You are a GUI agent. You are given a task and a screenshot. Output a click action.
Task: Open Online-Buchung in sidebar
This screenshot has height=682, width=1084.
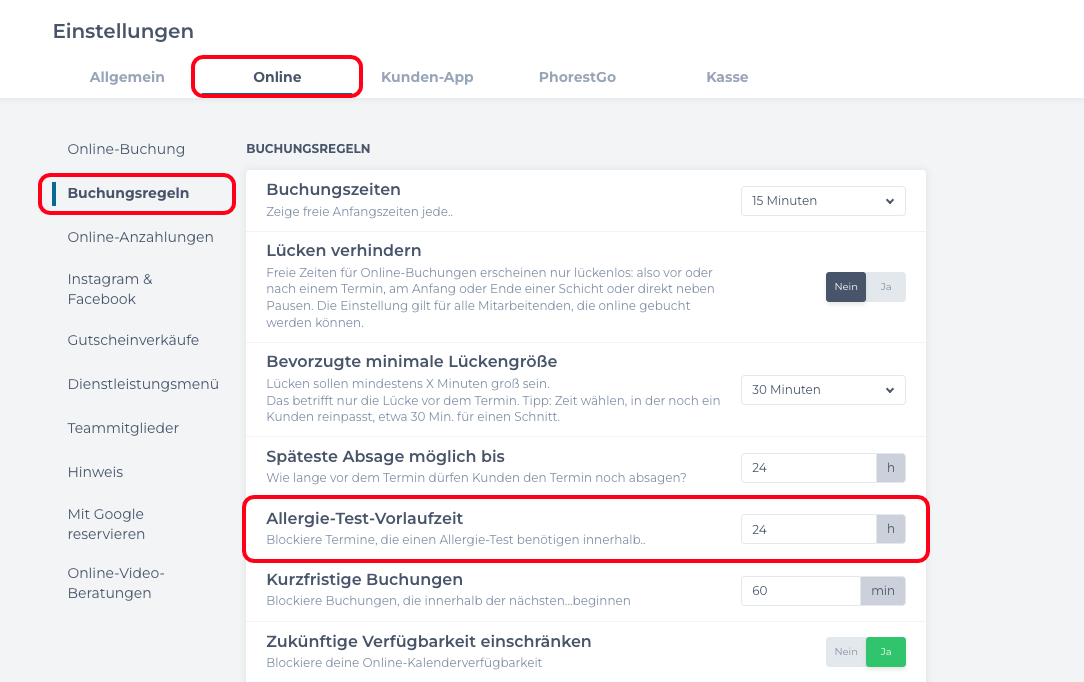[126, 149]
